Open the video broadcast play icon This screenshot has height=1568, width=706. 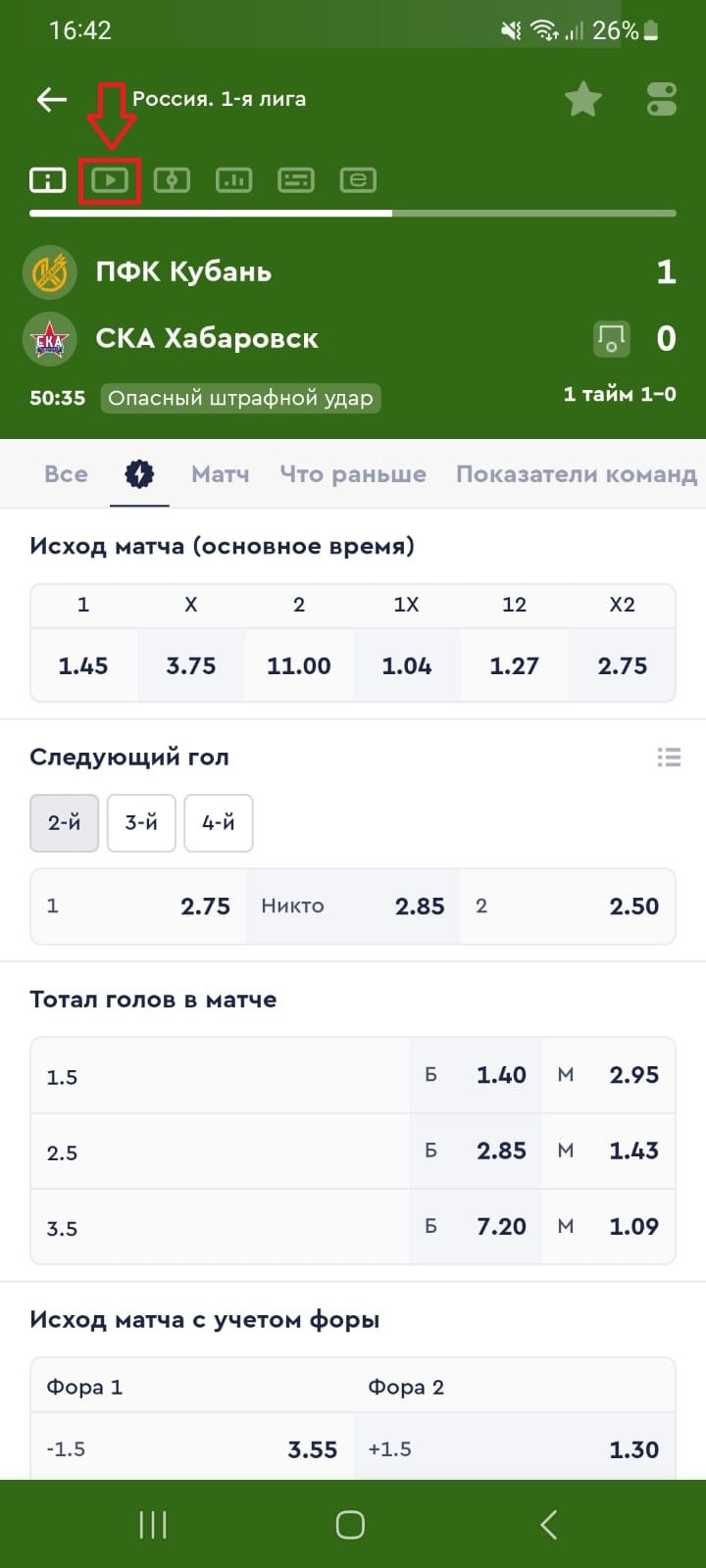click(110, 180)
